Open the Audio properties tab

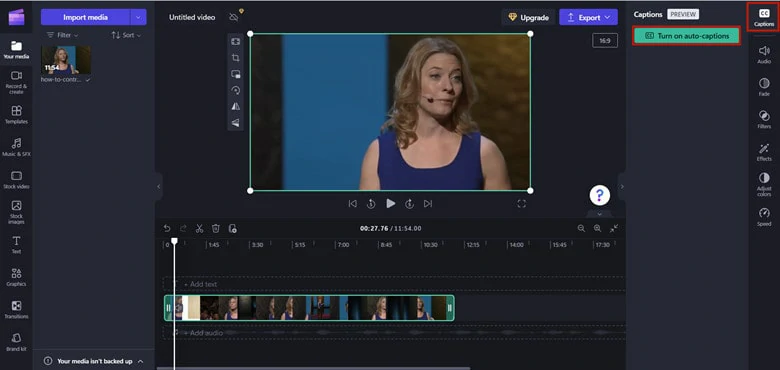764,54
